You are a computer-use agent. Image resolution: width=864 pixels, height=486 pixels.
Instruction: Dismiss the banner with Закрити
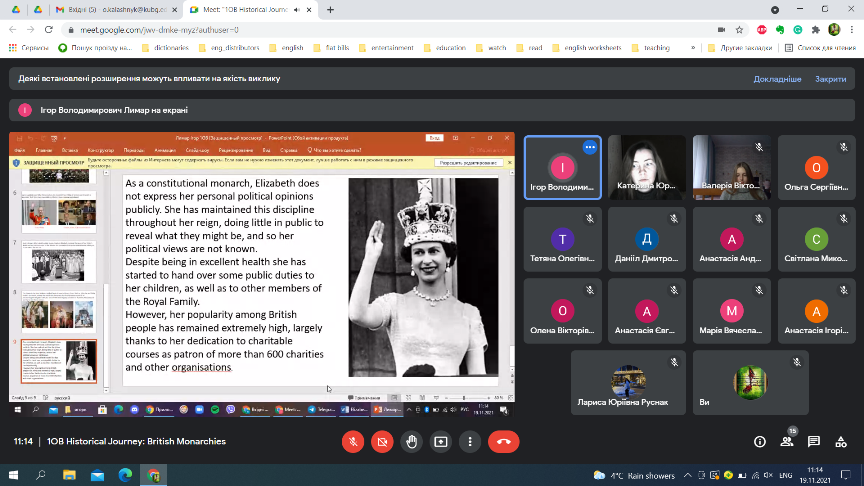pos(830,79)
